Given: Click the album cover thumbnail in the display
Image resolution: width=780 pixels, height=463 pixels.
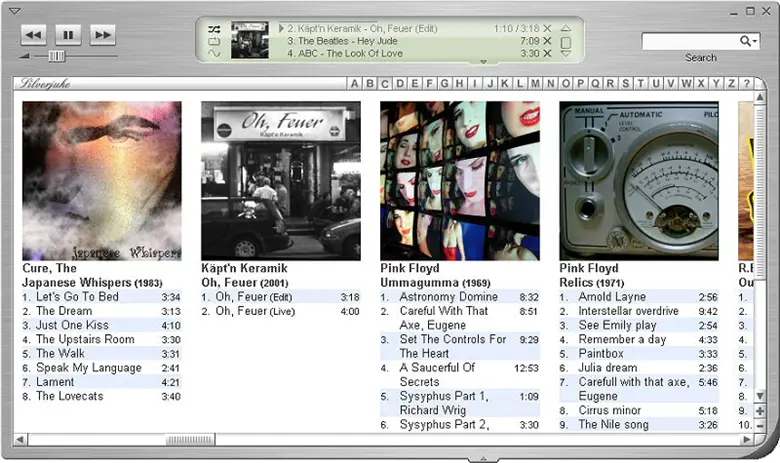Looking at the screenshot, I should pyautogui.click(x=250, y=40).
